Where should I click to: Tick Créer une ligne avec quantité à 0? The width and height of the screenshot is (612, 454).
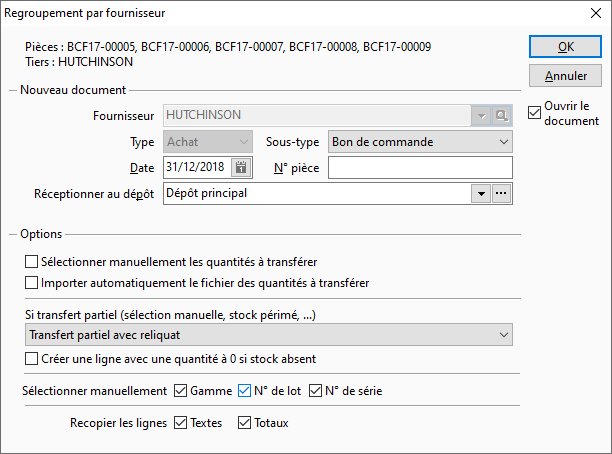pos(32,359)
